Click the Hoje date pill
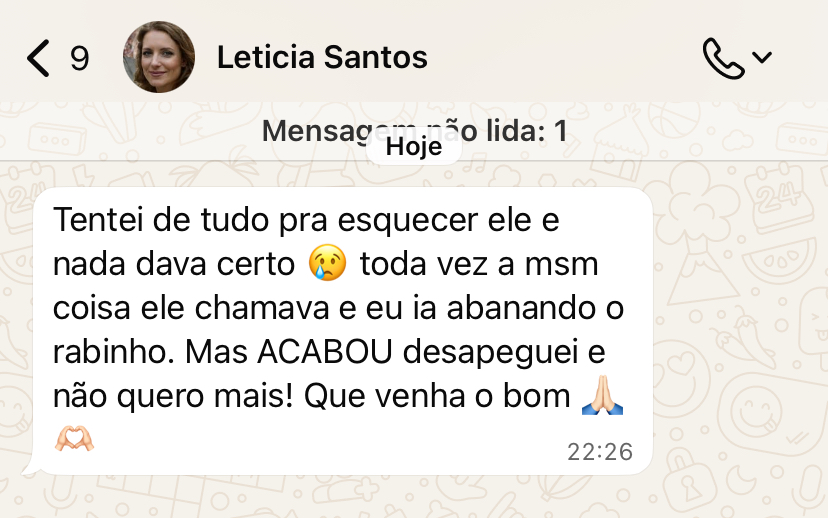Image resolution: width=828 pixels, height=518 pixels. pyautogui.click(x=414, y=147)
